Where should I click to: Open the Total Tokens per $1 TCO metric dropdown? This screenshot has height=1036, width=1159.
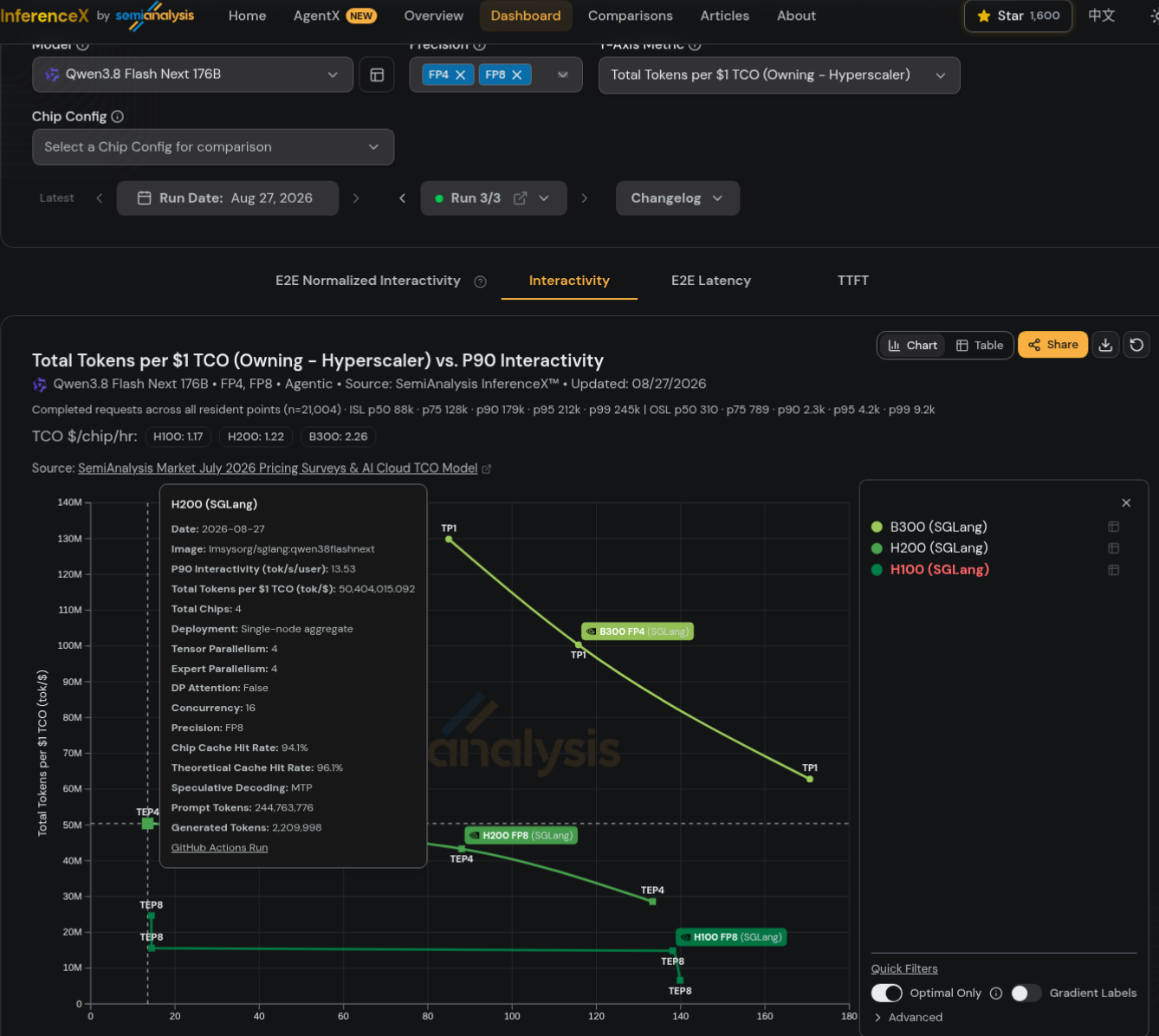[x=779, y=74]
